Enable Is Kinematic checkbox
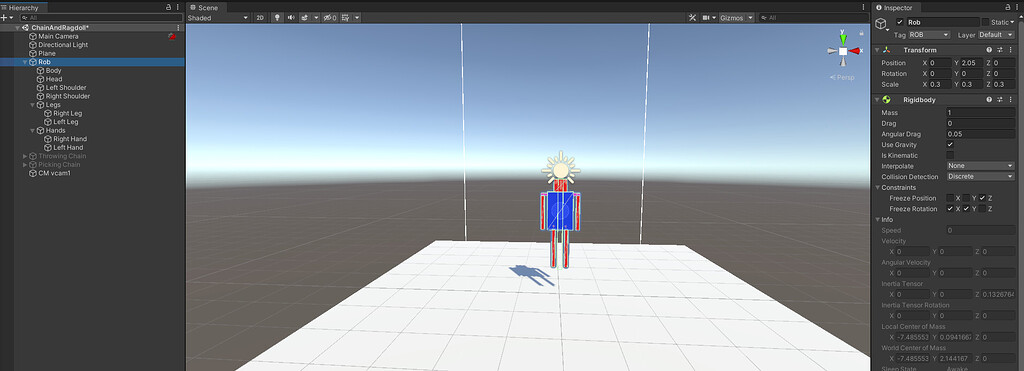This screenshot has width=1024, height=371. (950, 155)
